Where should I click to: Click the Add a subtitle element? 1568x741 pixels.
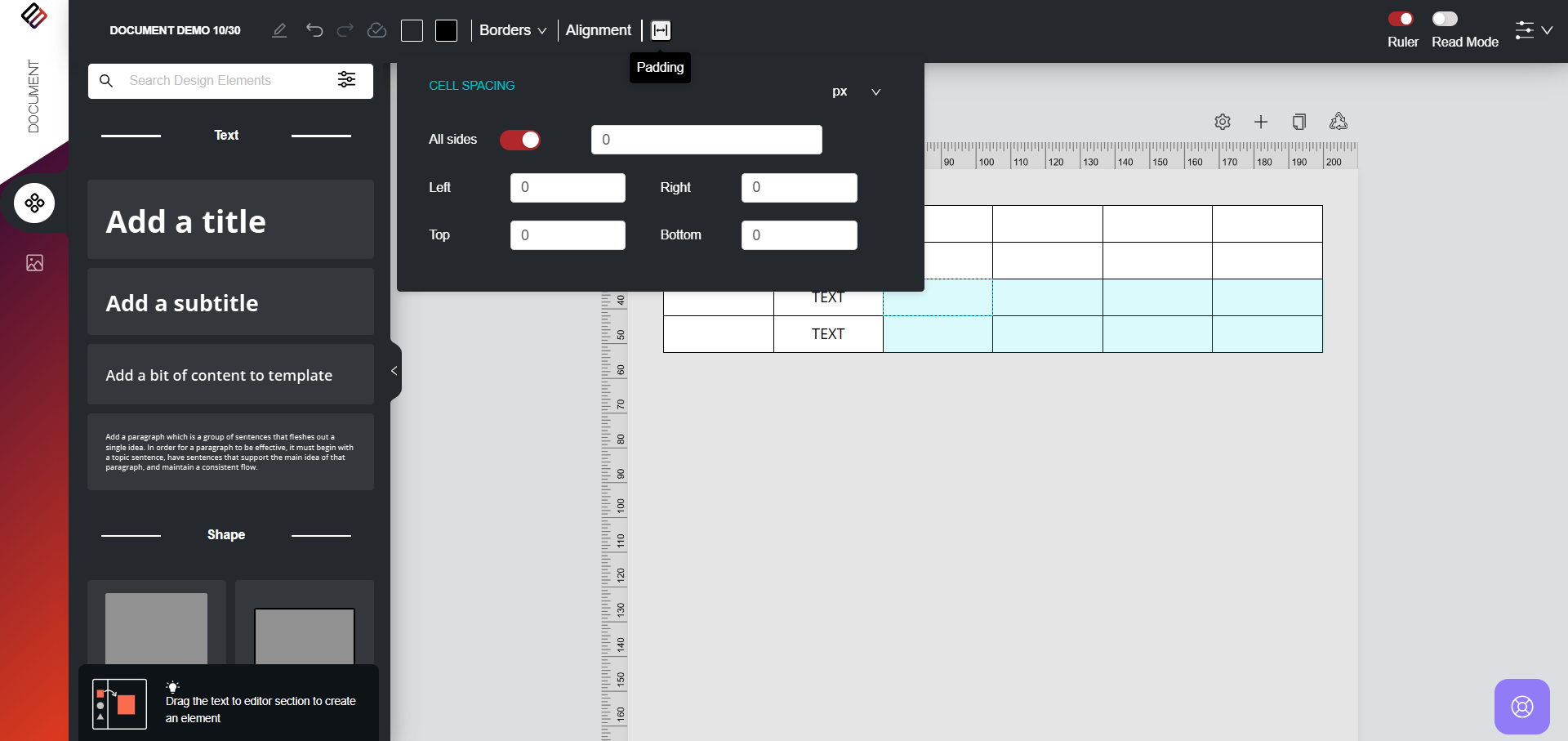click(x=230, y=302)
